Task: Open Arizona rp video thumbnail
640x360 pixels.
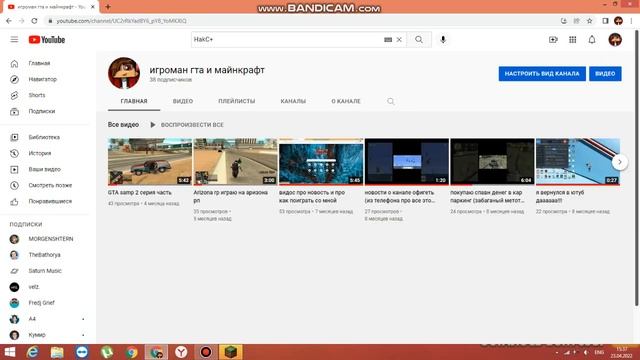Action: (236, 162)
